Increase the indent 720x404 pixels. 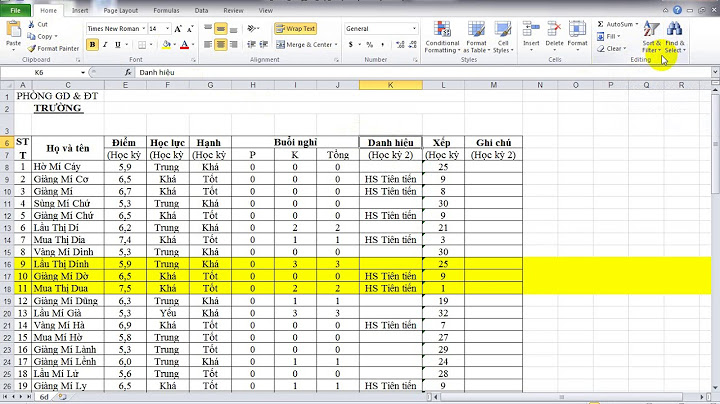[x=264, y=45]
